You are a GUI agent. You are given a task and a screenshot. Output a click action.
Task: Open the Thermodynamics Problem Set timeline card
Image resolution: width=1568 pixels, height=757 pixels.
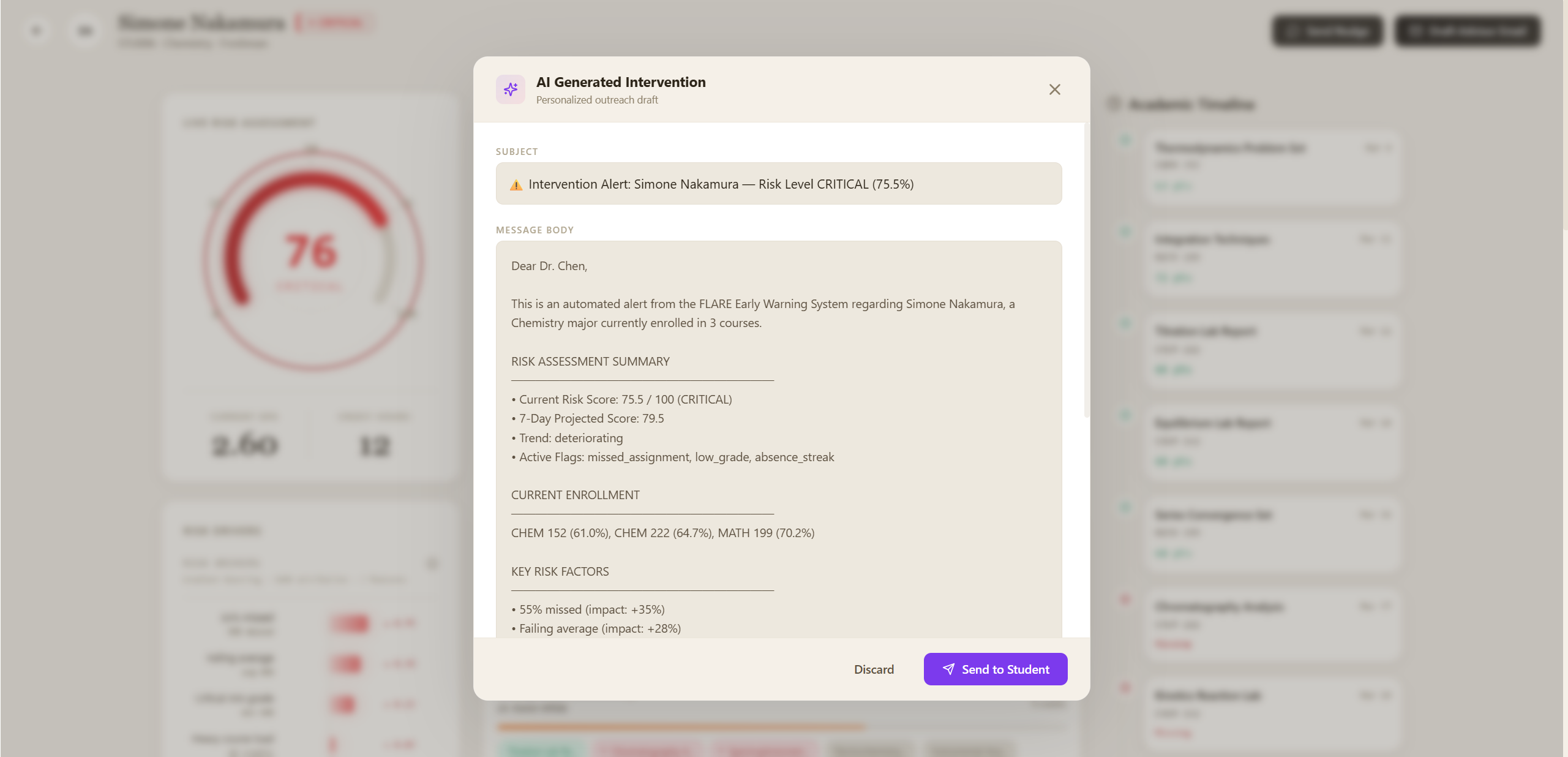pos(1272,165)
